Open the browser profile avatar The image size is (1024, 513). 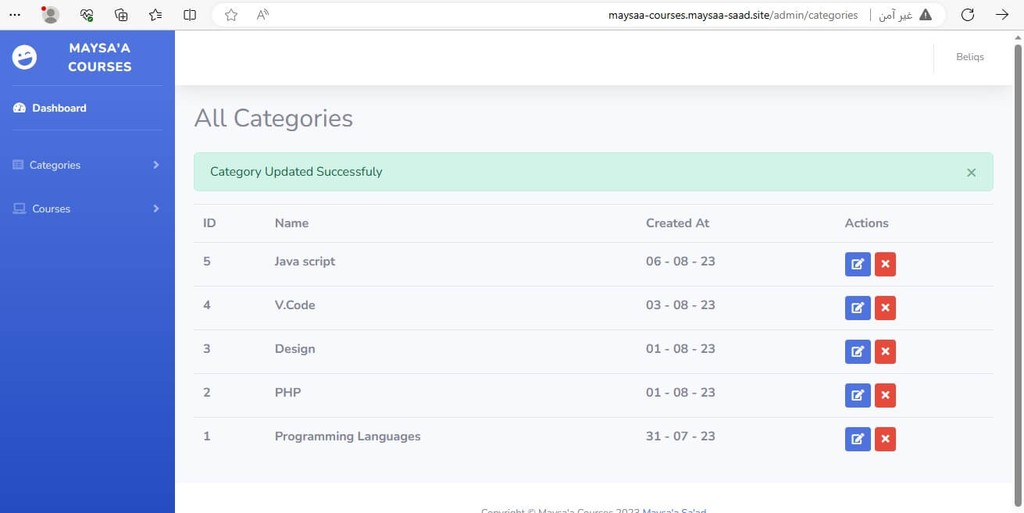pyautogui.click(x=50, y=15)
